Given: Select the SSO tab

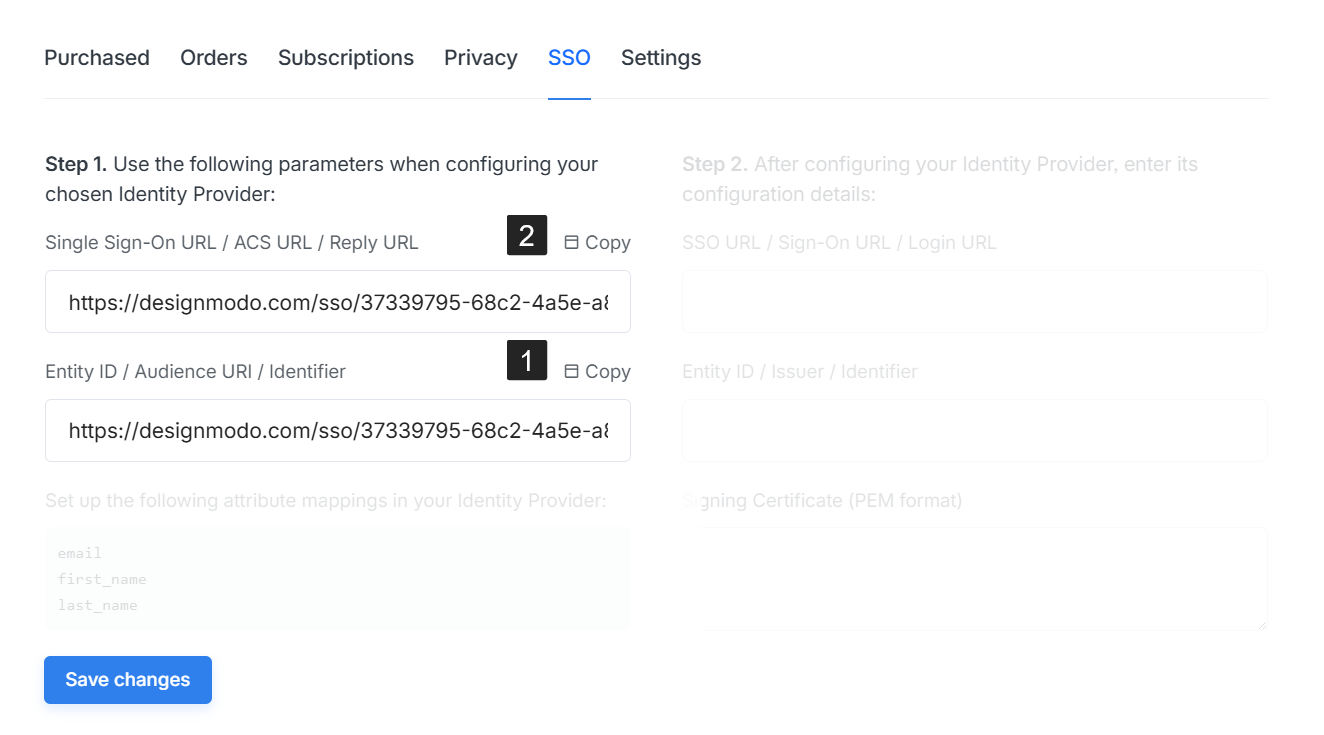Looking at the screenshot, I should [x=569, y=58].
